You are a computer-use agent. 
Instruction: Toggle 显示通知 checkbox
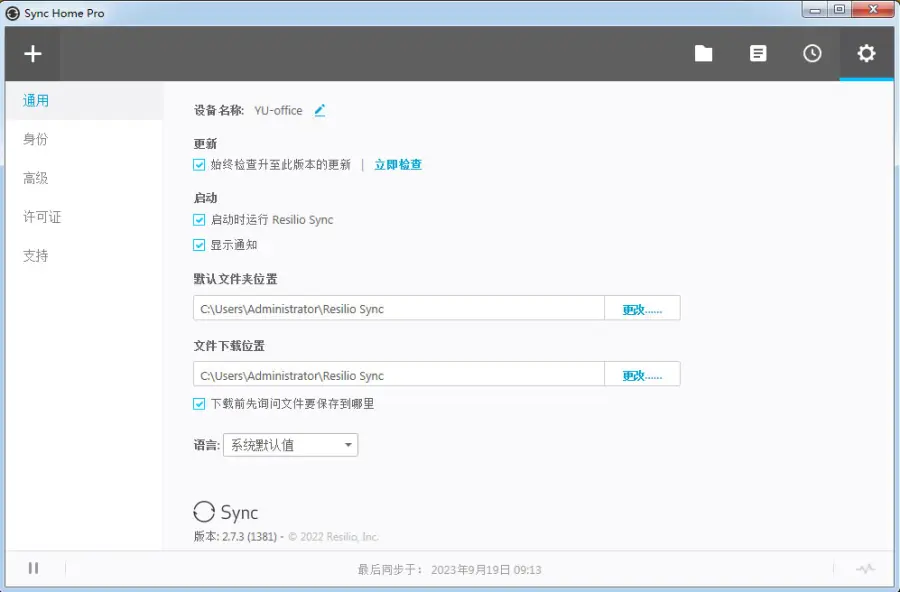tap(199, 245)
